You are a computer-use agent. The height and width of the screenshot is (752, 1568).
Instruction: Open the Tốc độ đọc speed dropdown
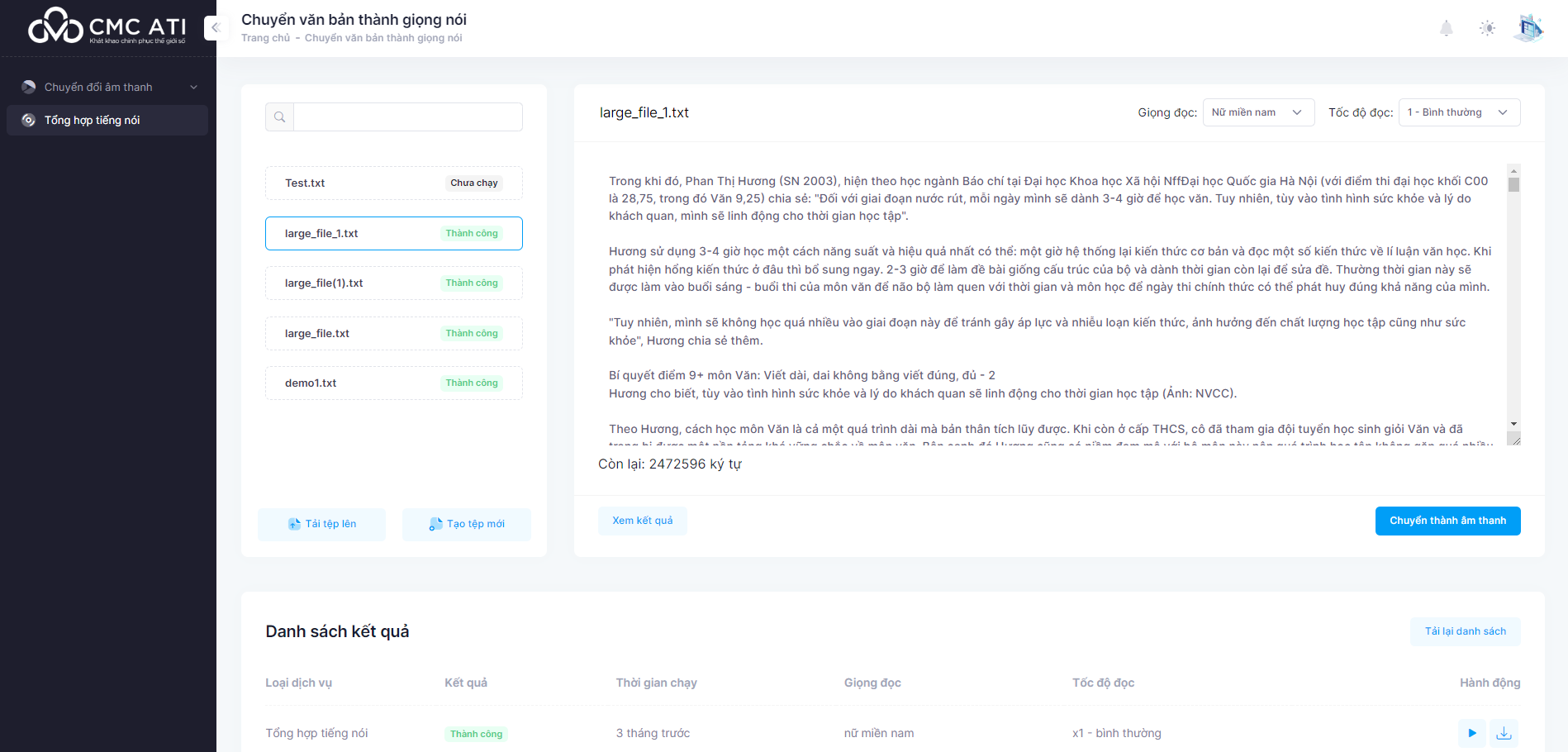click(1458, 112)
